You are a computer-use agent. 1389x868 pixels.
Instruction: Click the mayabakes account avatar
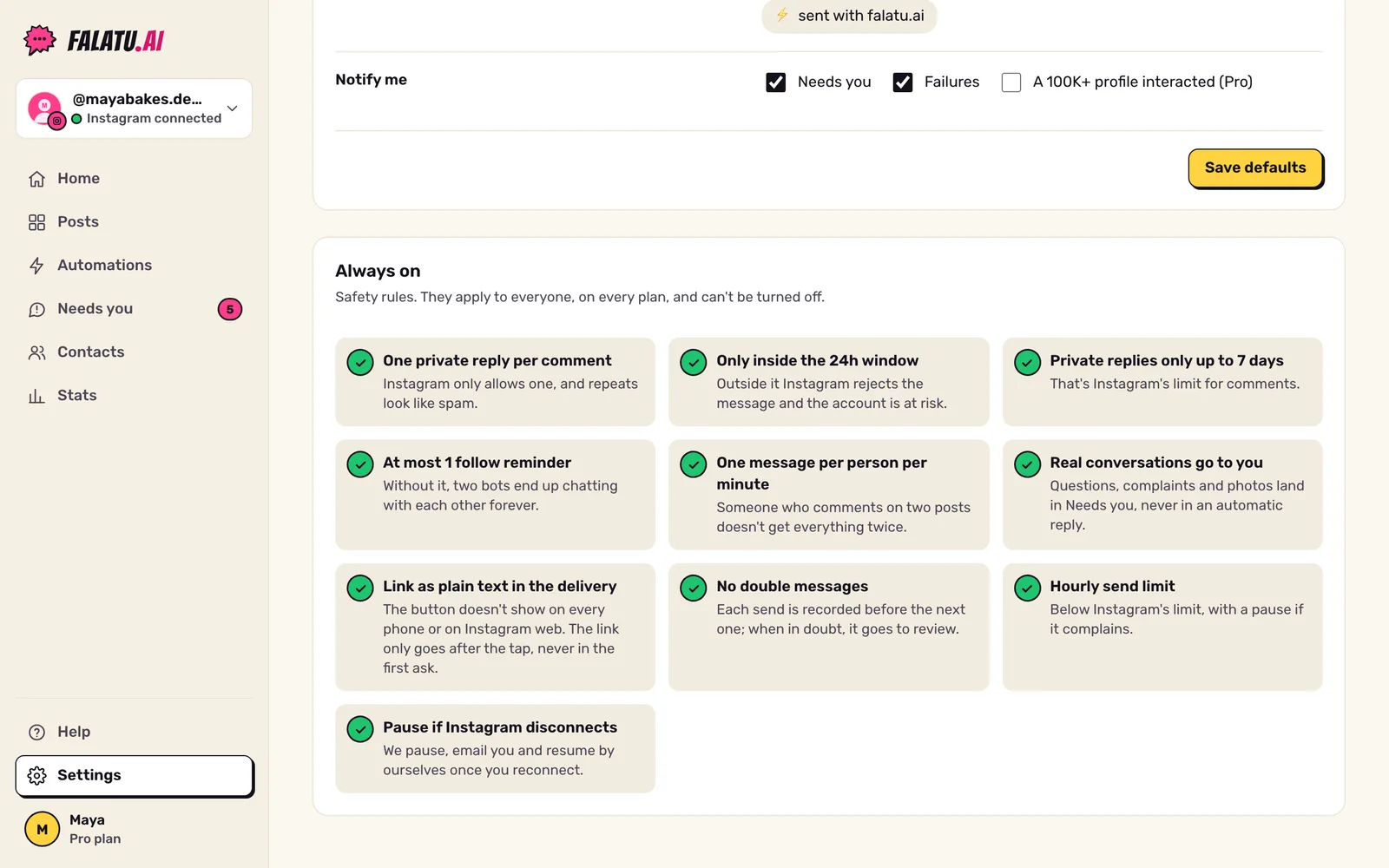pyautogui.click(x=45, y=109)
